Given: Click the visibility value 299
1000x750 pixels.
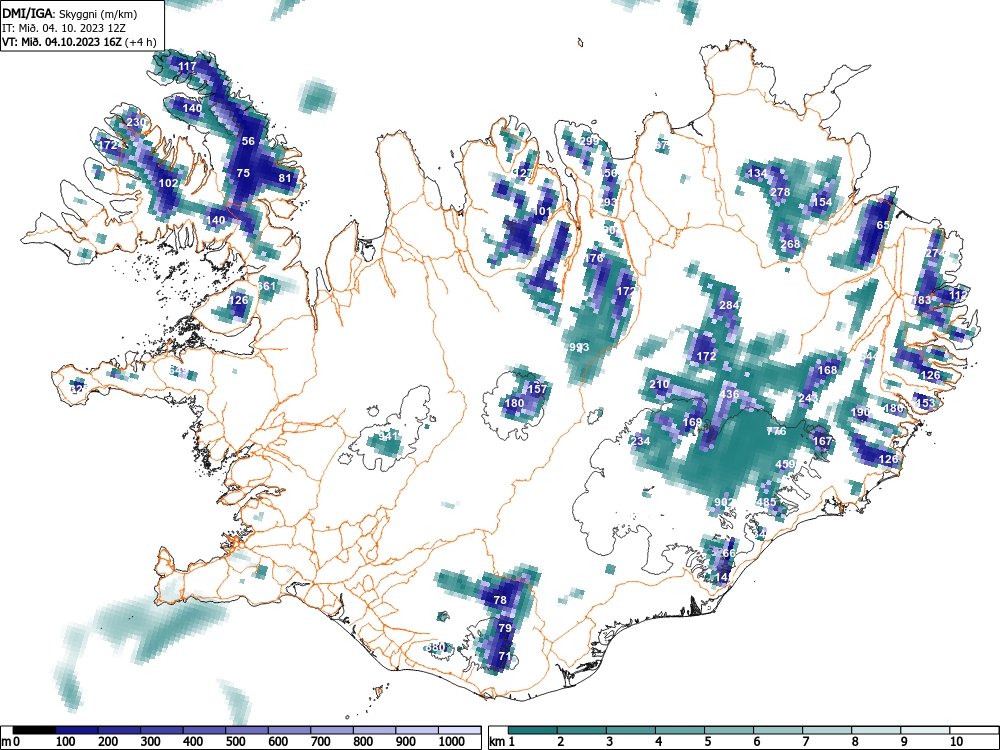Looking at the screenshot, I should point(589,141).
